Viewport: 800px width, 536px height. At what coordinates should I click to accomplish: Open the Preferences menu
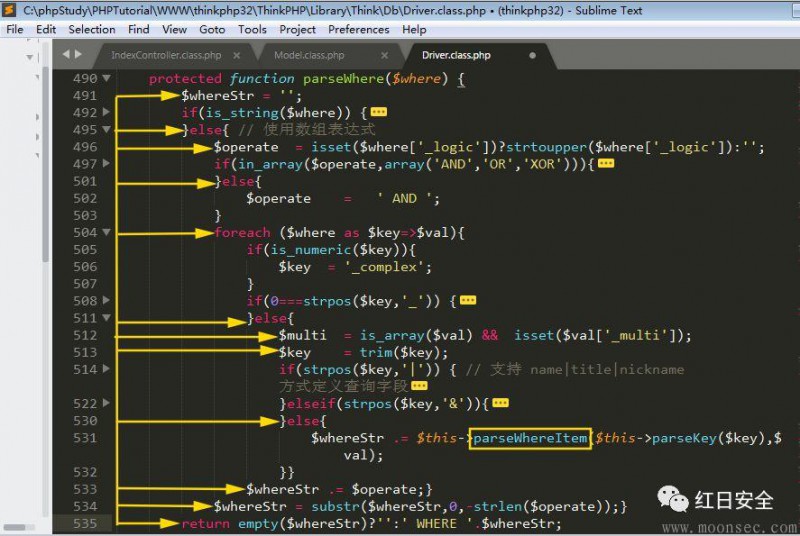359,30
